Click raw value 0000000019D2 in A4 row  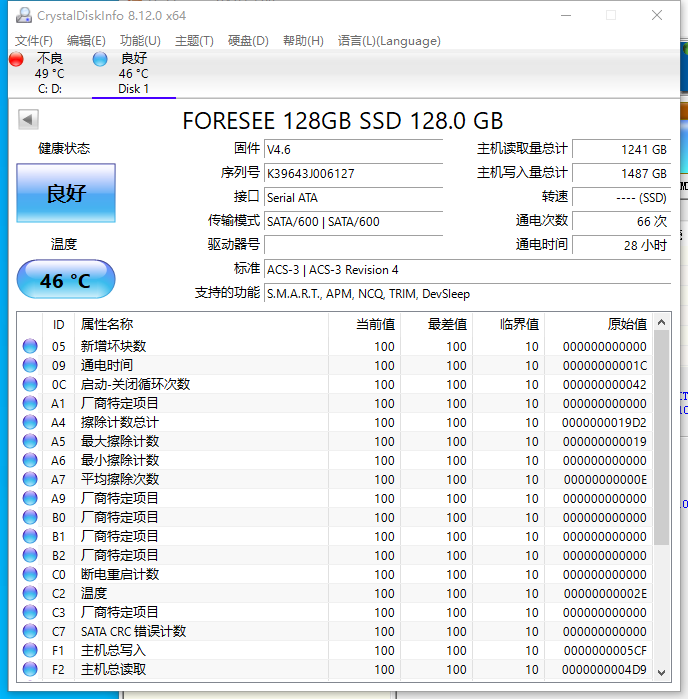(x=604, y=422)
